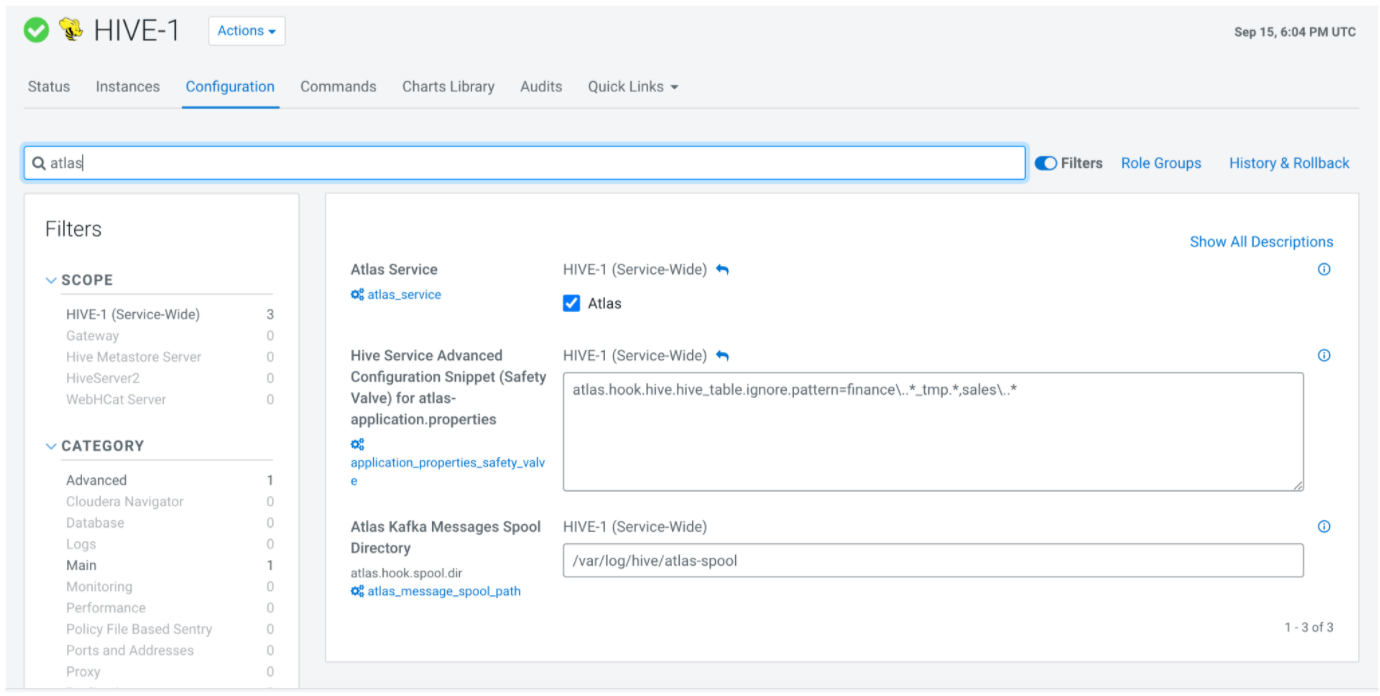Open History & Rollback

[x=1289, y=163]
